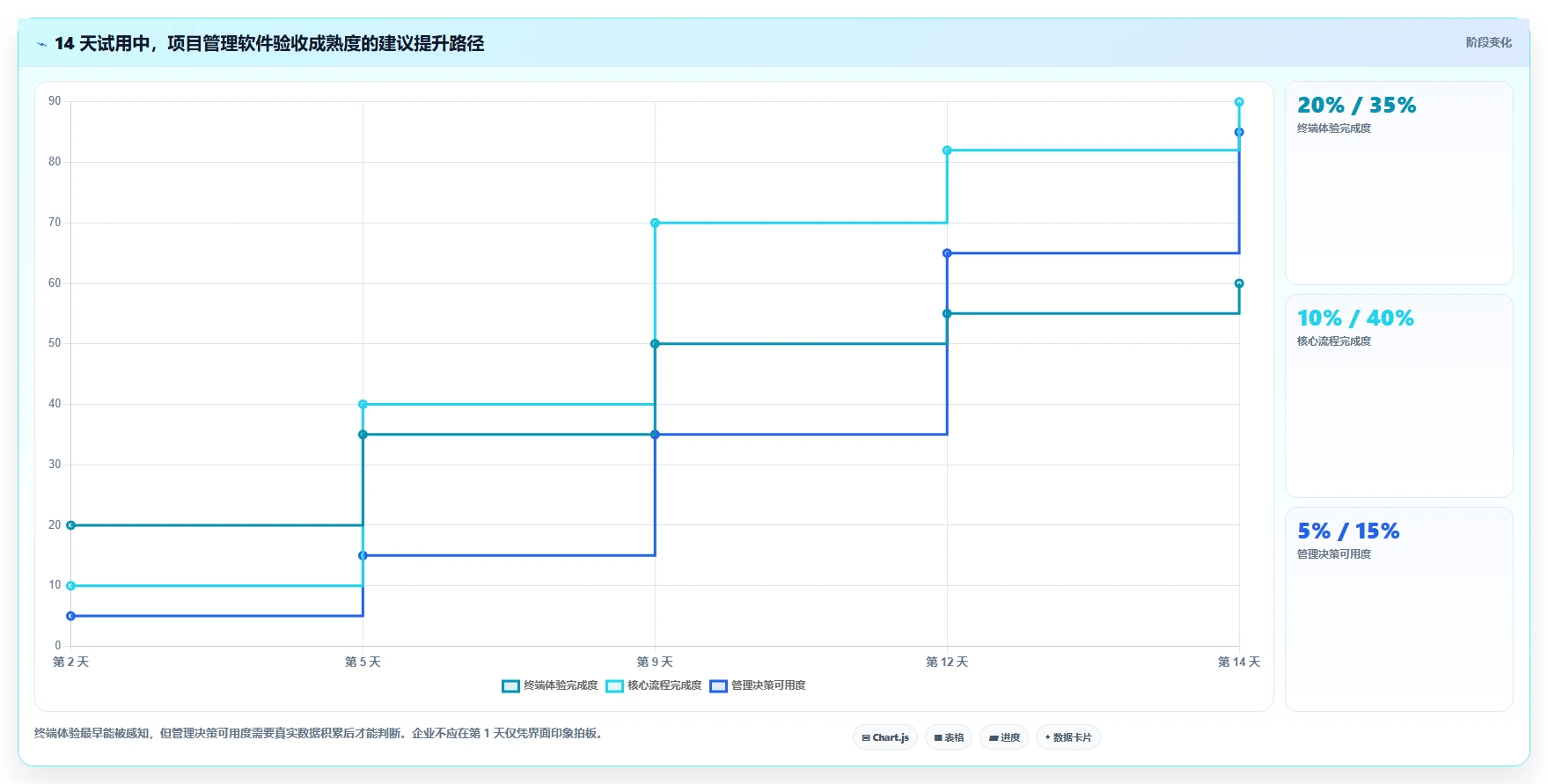Toggle the 核心流程完成度 legend color box
This screenshot has width=1548, height=784.
614,686
